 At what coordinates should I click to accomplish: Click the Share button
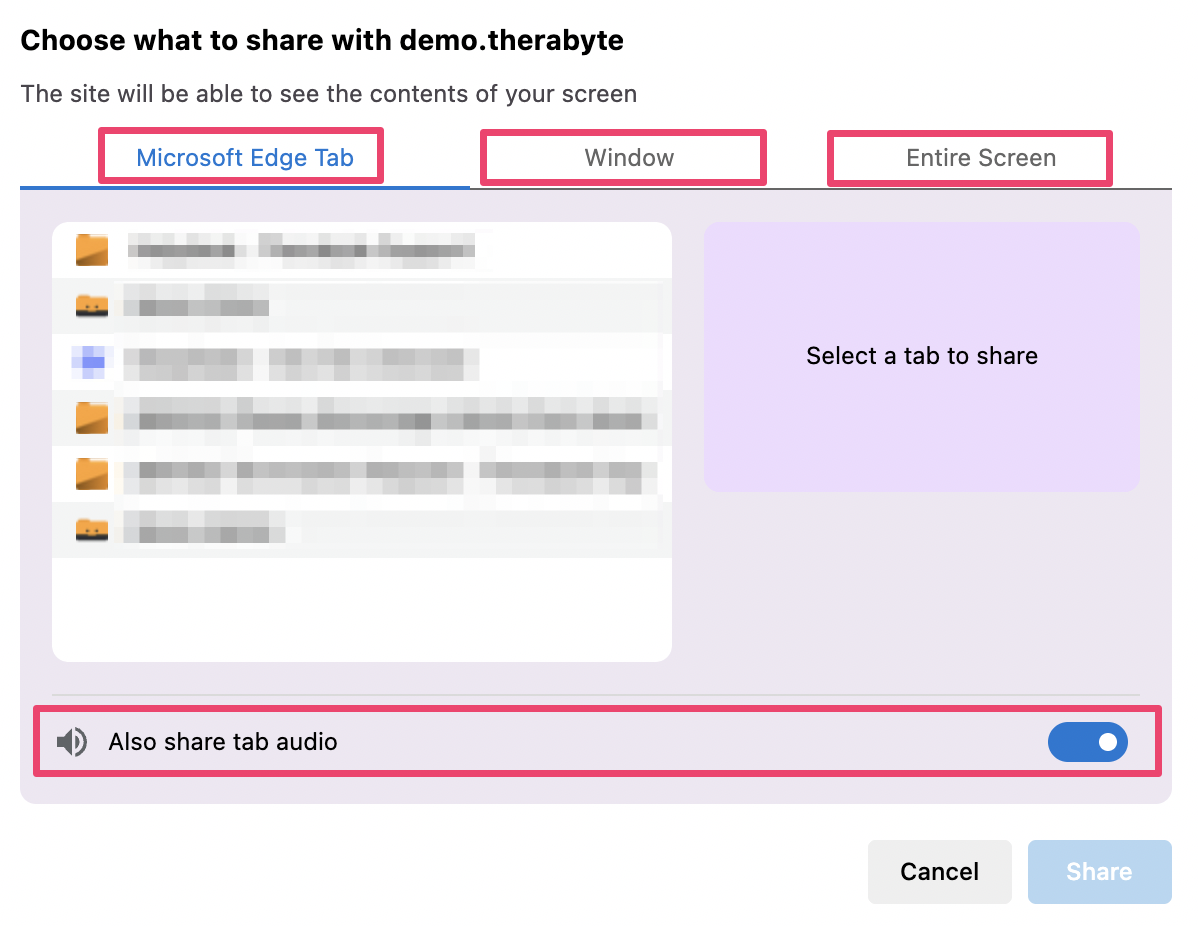click(1099, 872)
